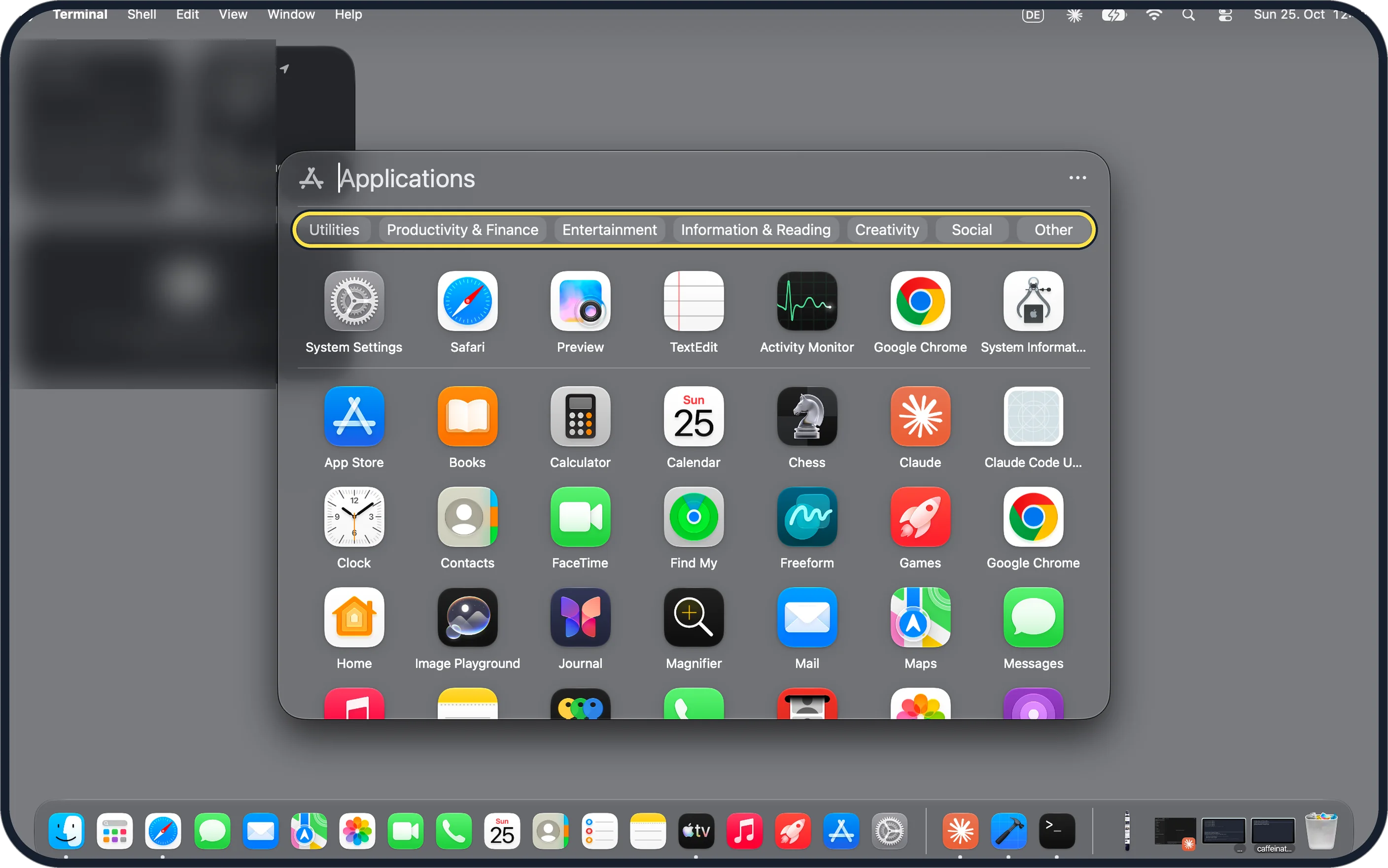1388x868 pixels.
Task: Filter apps by Creativity
Action: point(887,230)
